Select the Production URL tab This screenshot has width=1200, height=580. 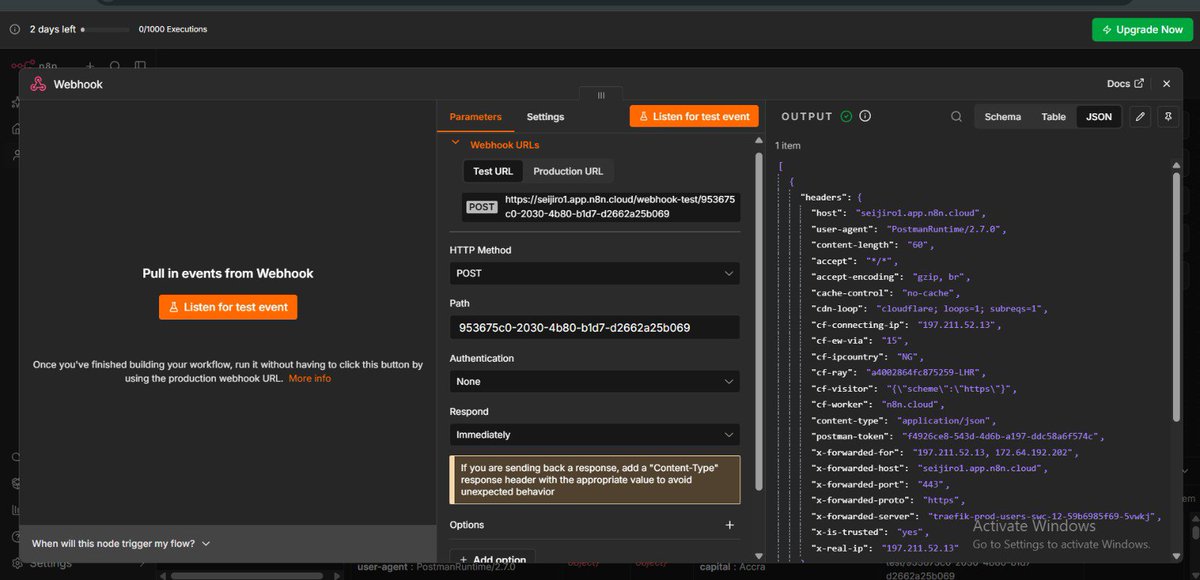coord(568,171)
